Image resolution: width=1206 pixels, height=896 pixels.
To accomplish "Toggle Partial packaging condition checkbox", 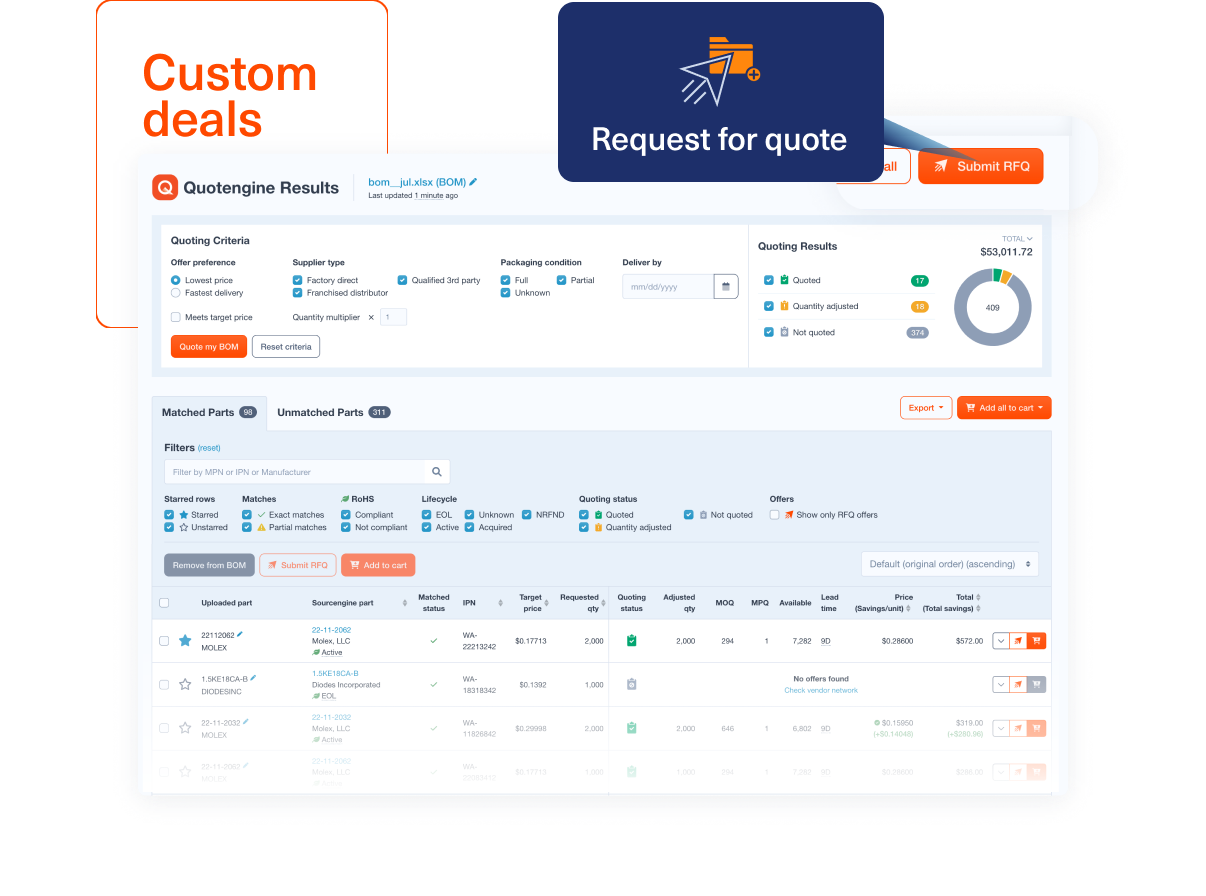I will (x=562, y=280).
